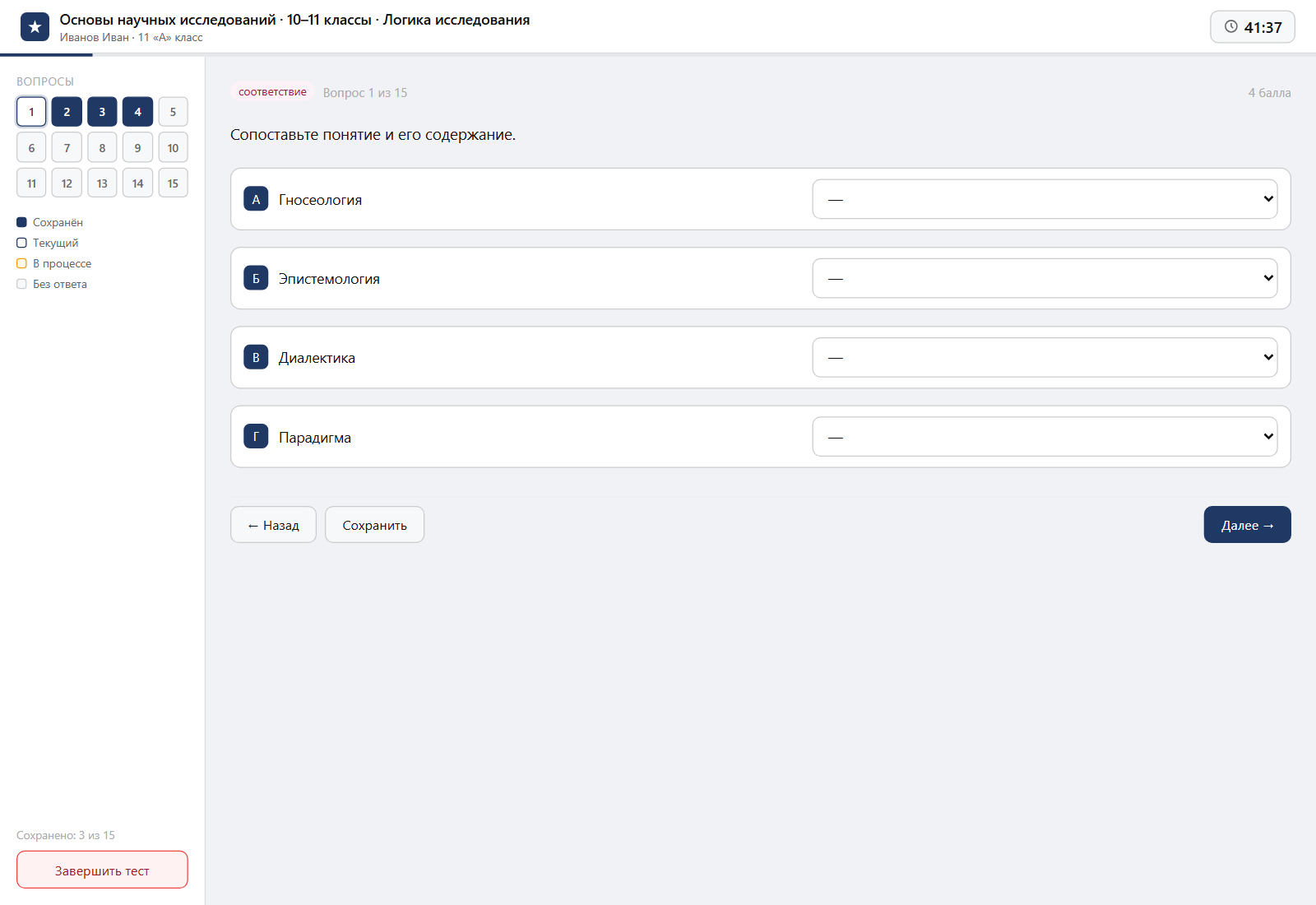The width and height of the screenshot is (1316, 905).
Task: Open the answer dropdown for Диалектика
Action: (1045, 357)
